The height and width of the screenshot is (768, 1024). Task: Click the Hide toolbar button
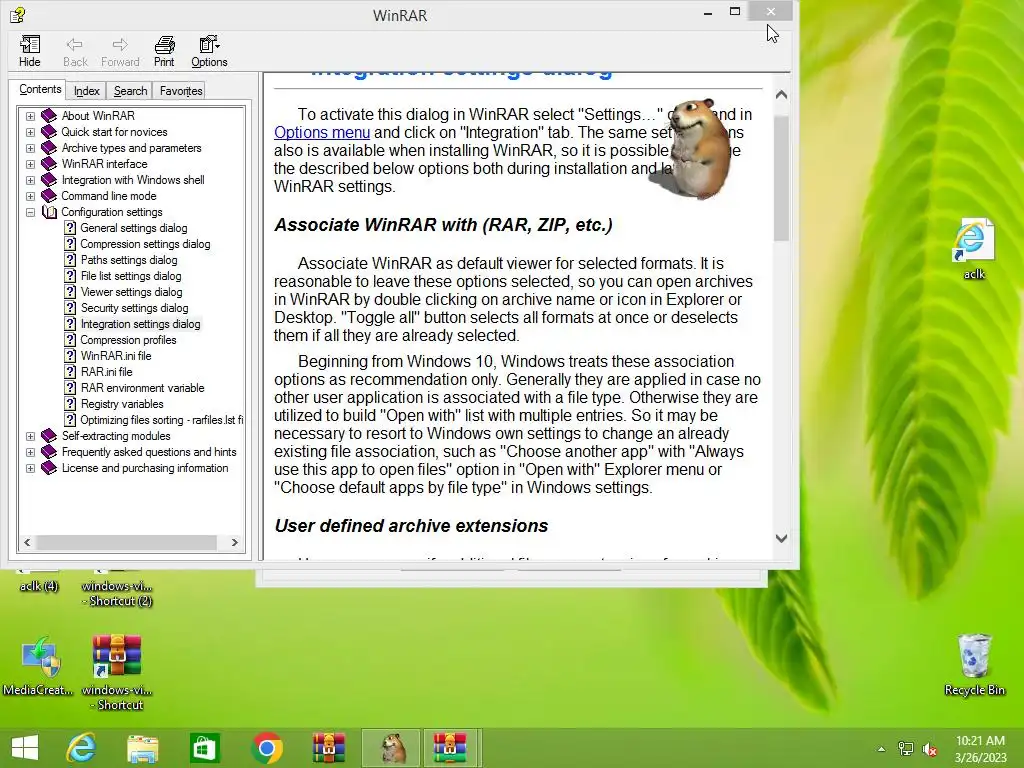(x=29, y=51)
